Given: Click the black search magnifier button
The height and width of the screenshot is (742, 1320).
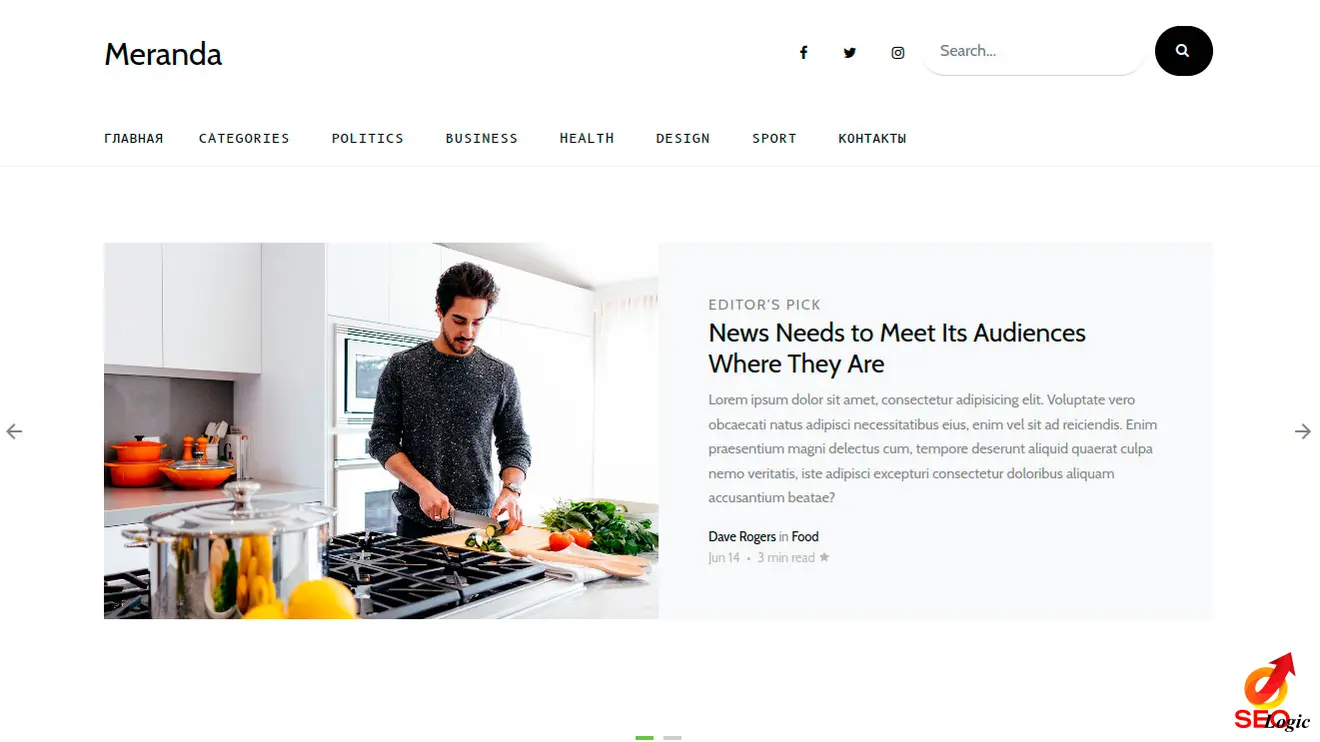Looking at the screenshot, I should [1184, 51].
